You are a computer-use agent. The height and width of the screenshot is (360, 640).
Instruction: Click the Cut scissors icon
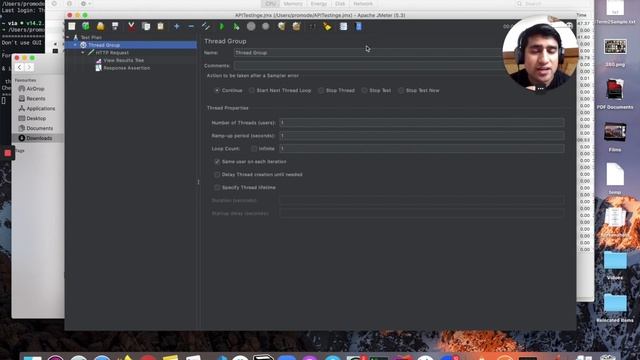131,27
